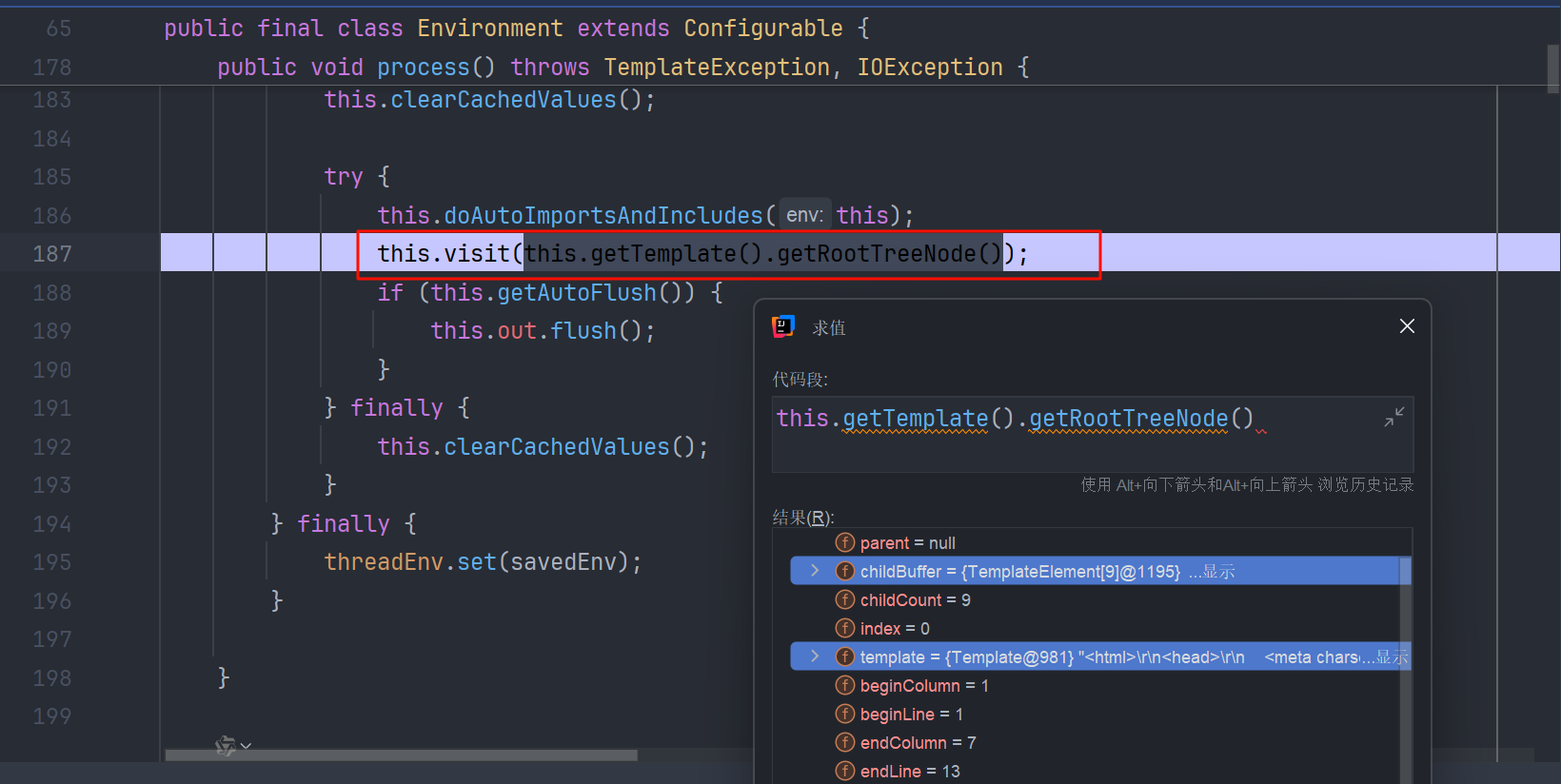Click the field icon next to childBuffer
Screen dimensions: 1561x784
[x=845, y=571]
